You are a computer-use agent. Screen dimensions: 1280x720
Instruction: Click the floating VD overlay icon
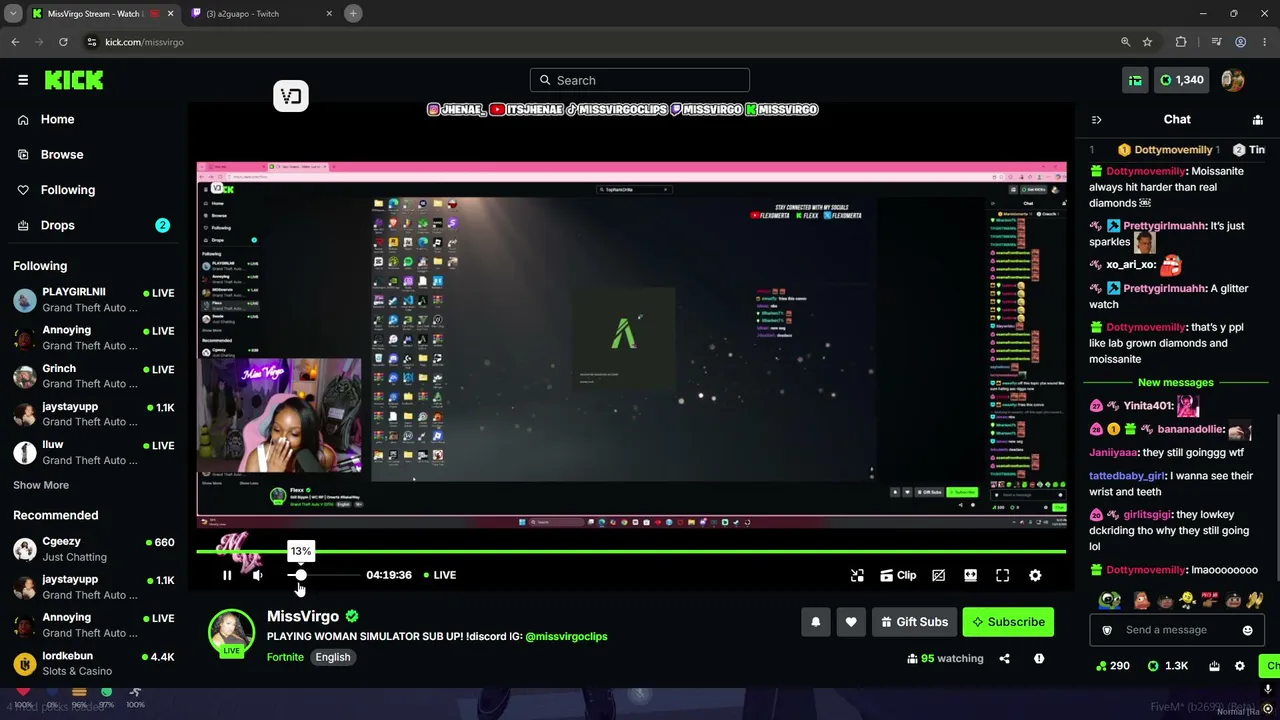[291, 96]
